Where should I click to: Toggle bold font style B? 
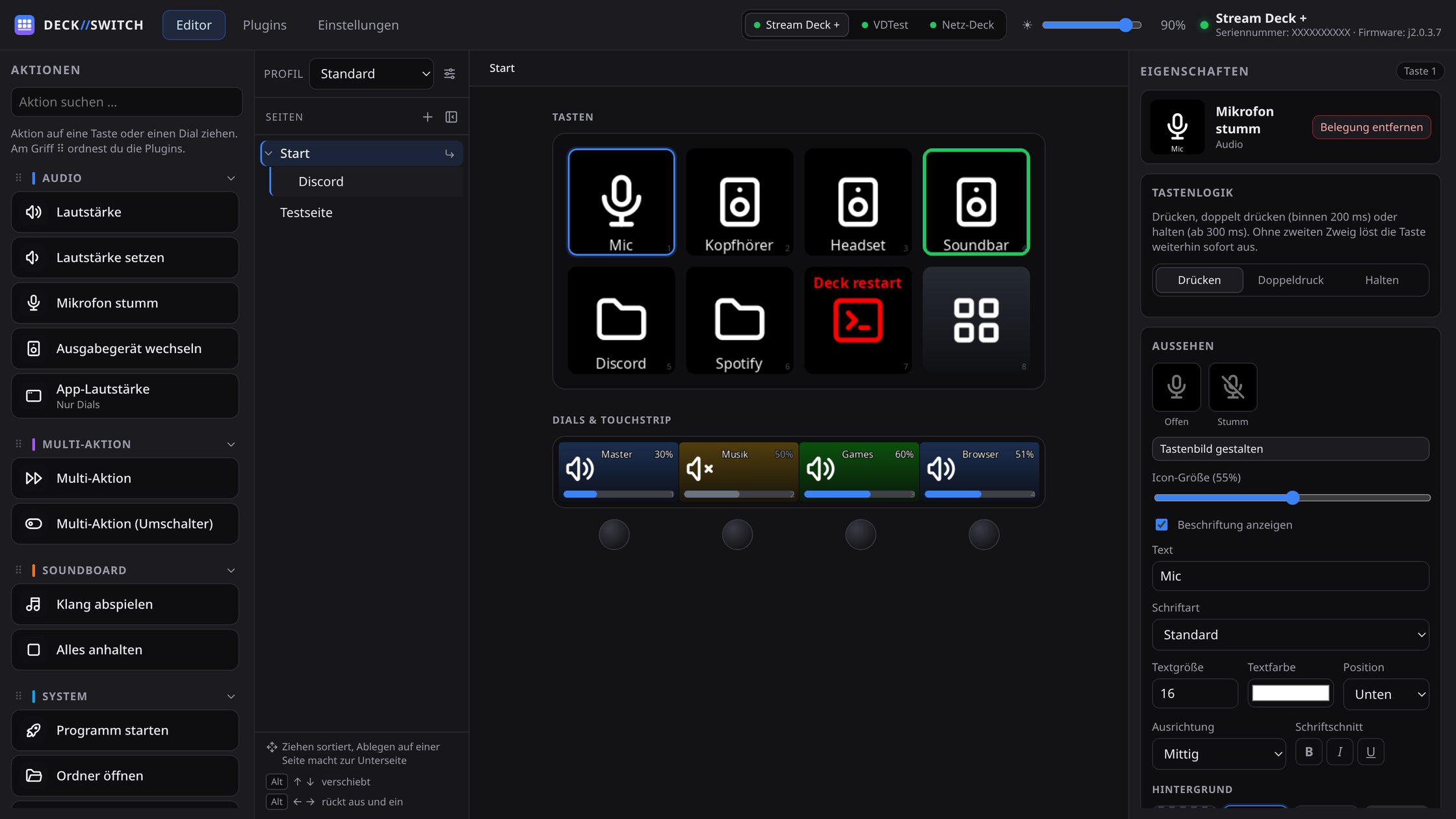[x=1308, y=752]
